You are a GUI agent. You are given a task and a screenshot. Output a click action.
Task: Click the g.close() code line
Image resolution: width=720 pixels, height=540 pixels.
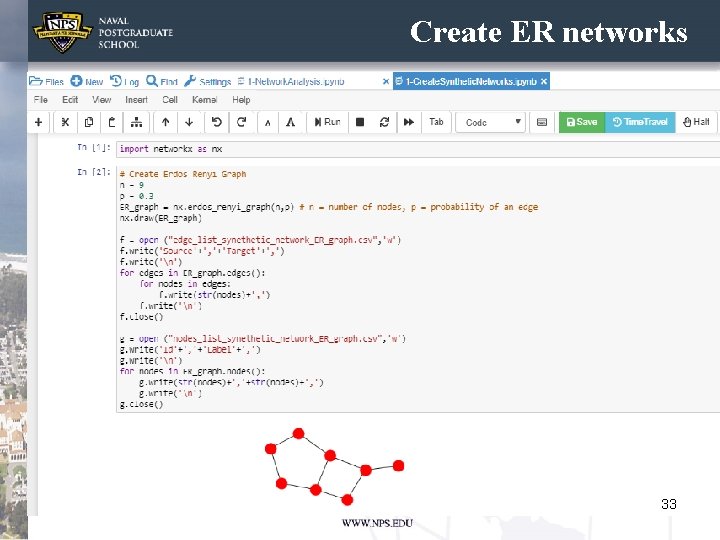pos(141,405)
